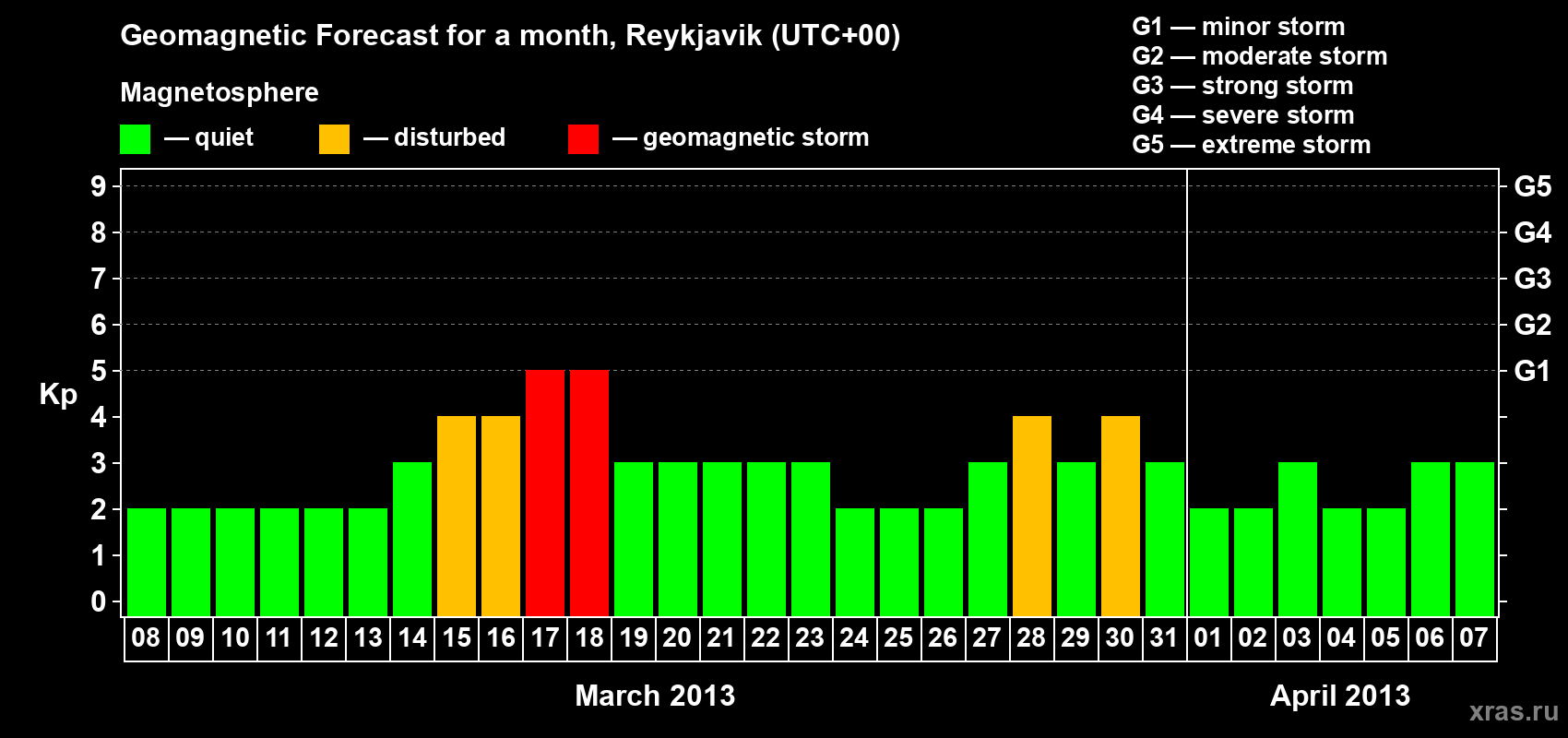Select the green bar for March 24
The height and width of the screenshot is (738, 1568).
[x=855, y=562]
